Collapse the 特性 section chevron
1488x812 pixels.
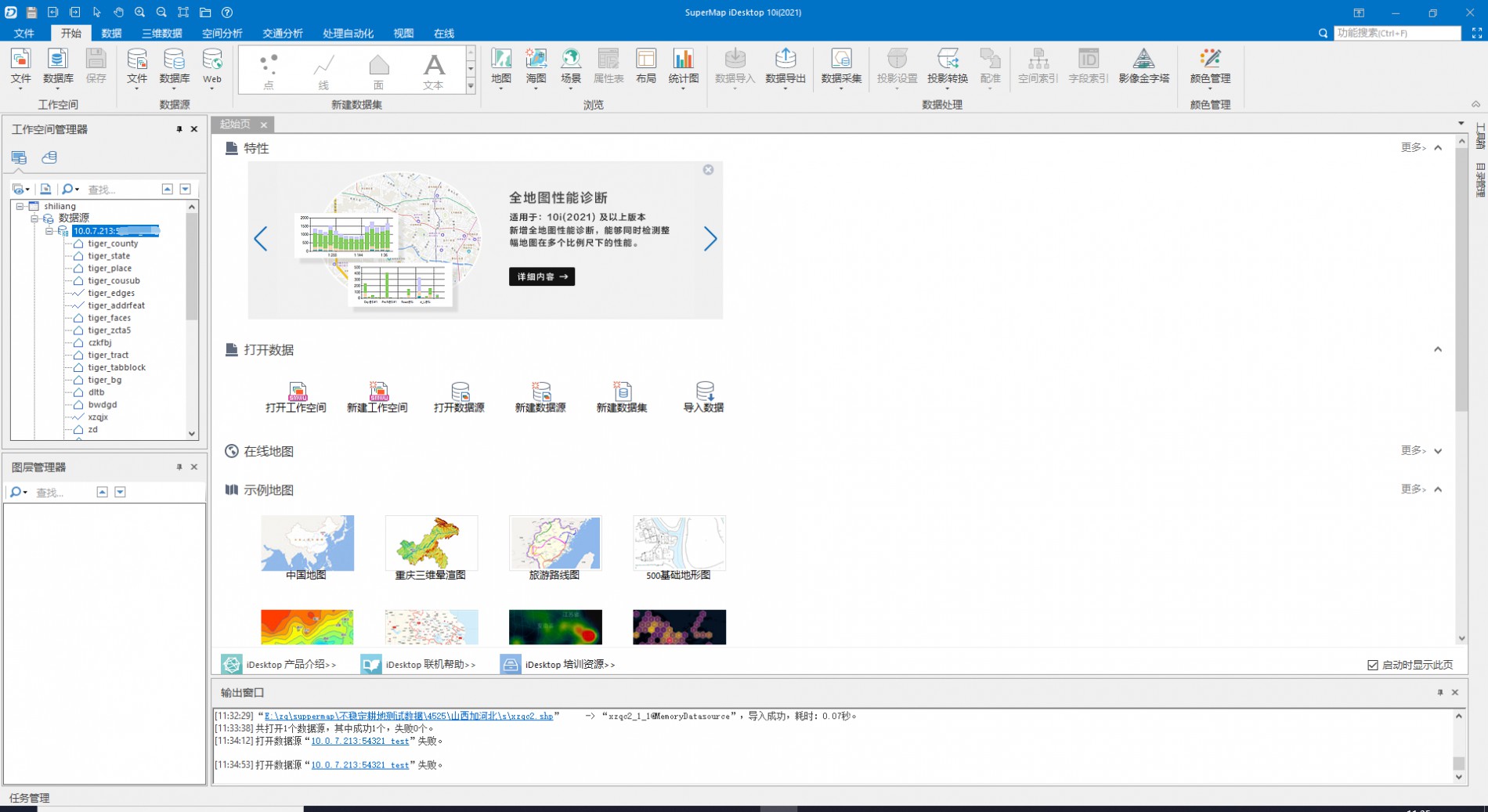pyautogui.click(x=1438, y=147)
